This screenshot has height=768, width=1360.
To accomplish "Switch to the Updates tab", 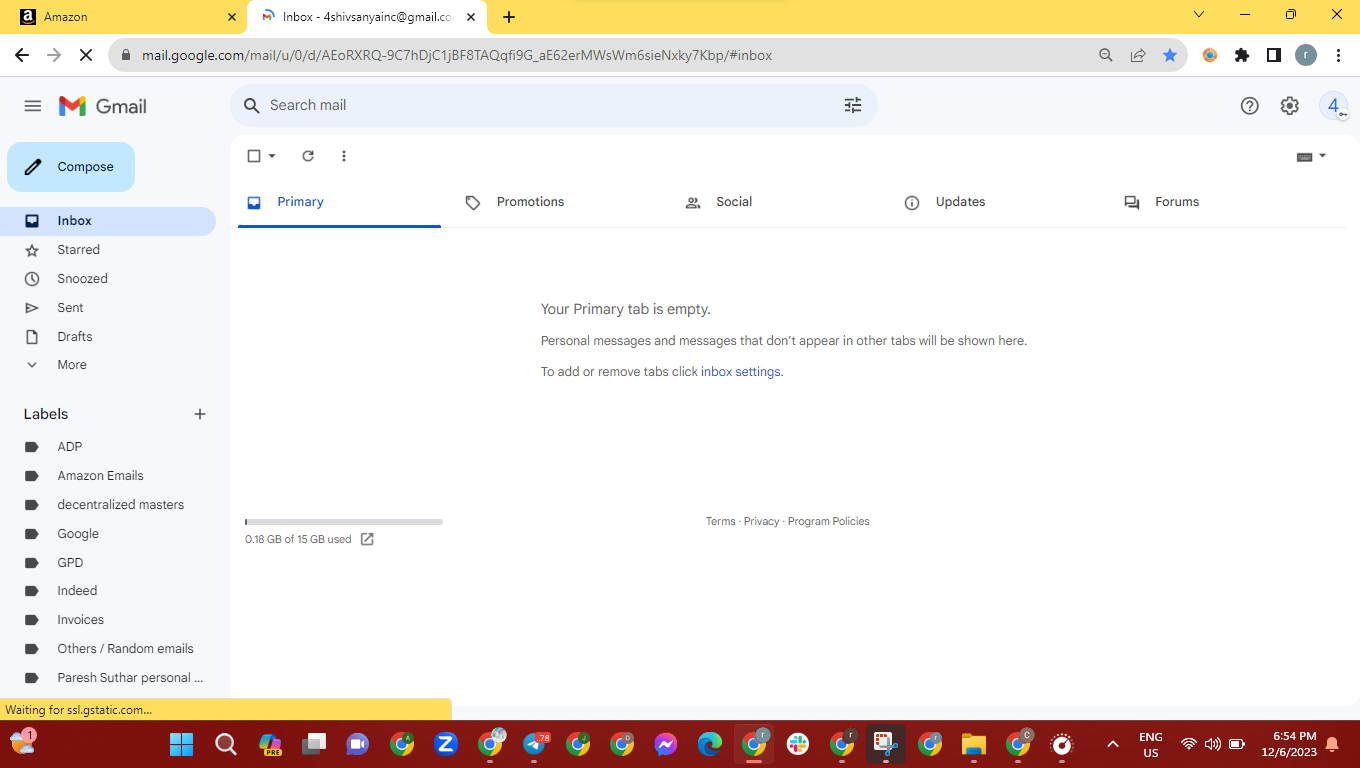I will point(998,202).
